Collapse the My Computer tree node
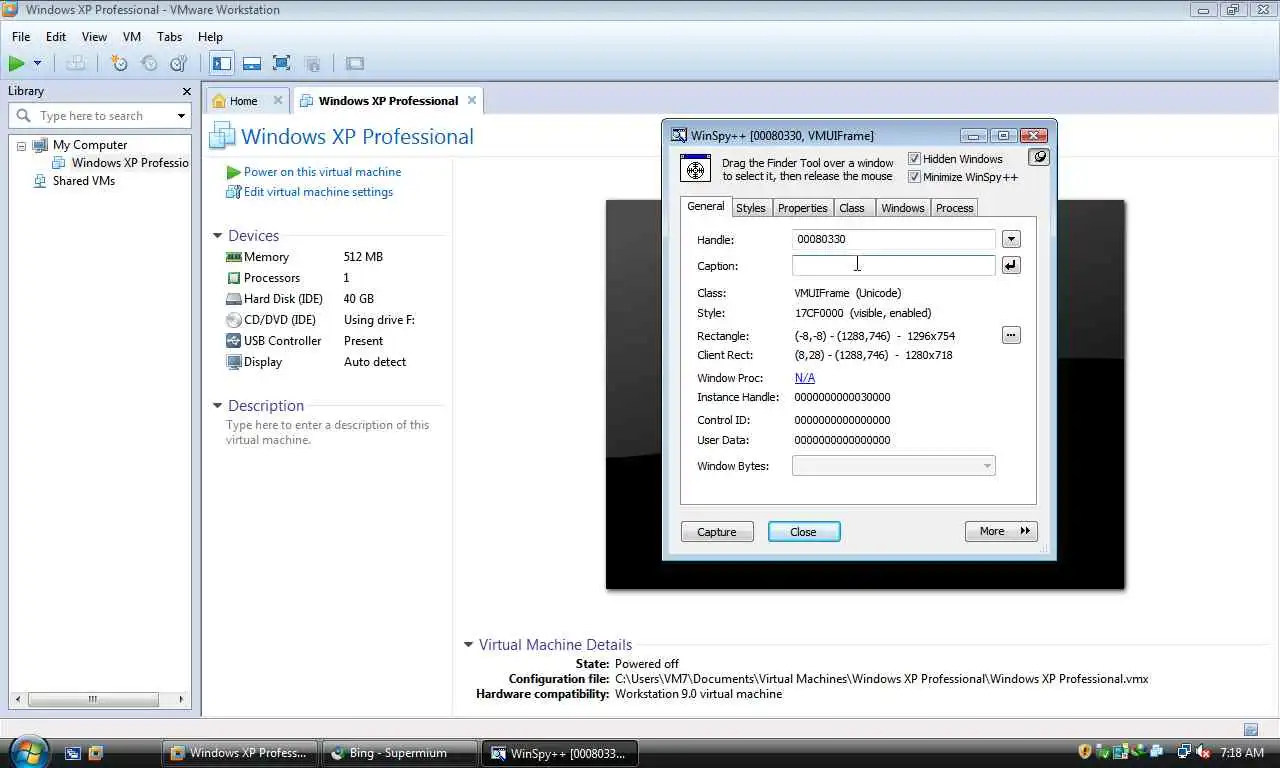This screenshot has height=768, width=1280. 21,145
